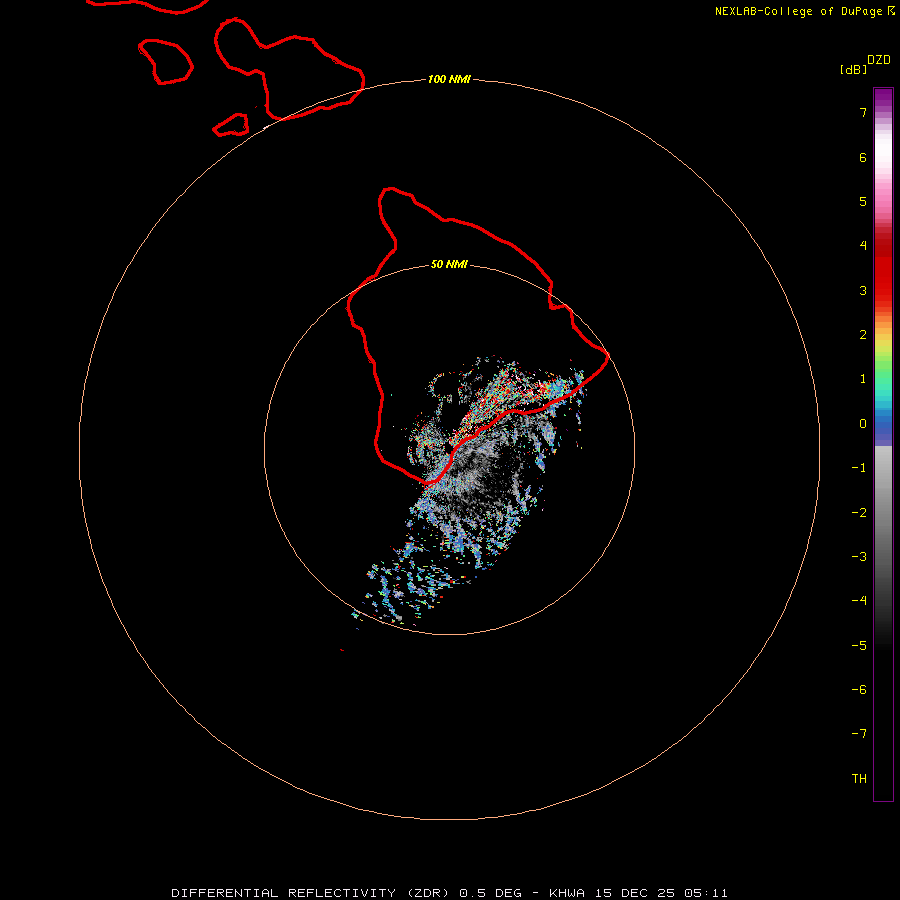This screenshot has height=900, width=900.
Task: Click the KHWA 15 DEC 25 05:11 timestamp
Action: tap(638, 893)
